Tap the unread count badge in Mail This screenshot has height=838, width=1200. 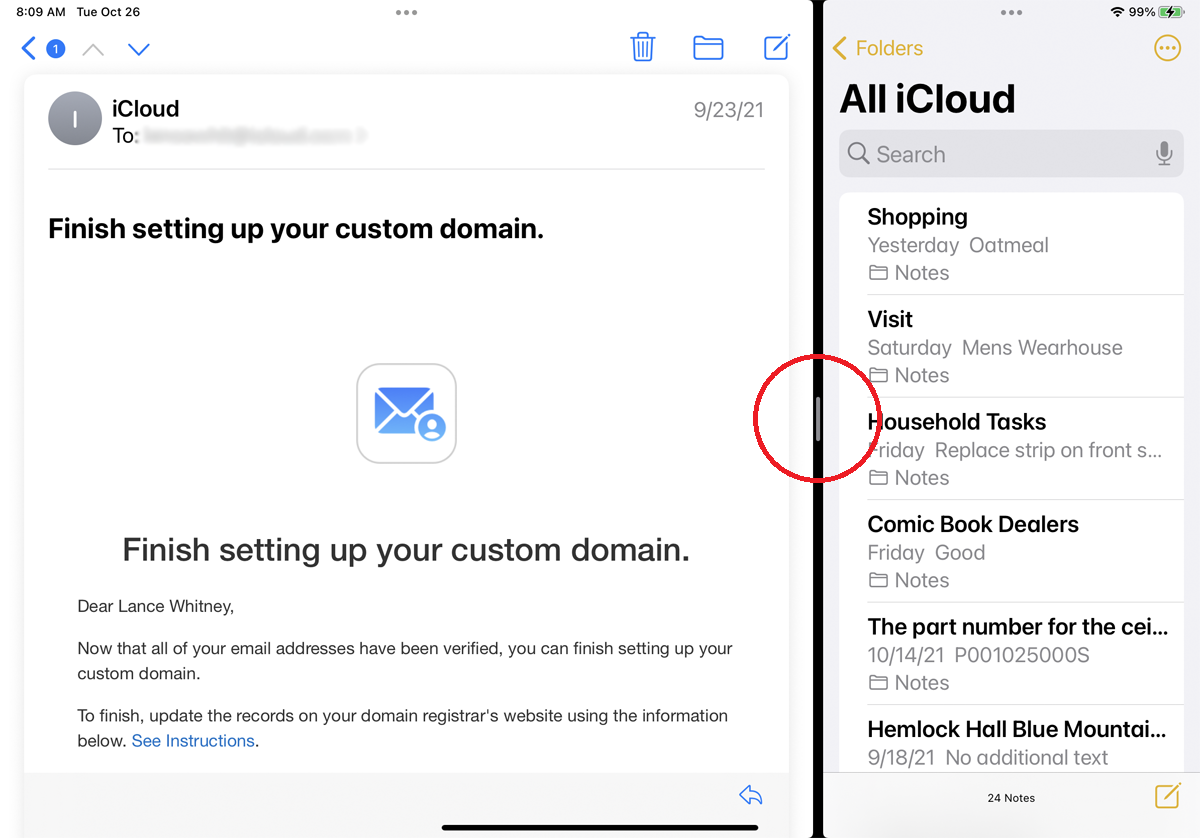click(x=56, y=48)
